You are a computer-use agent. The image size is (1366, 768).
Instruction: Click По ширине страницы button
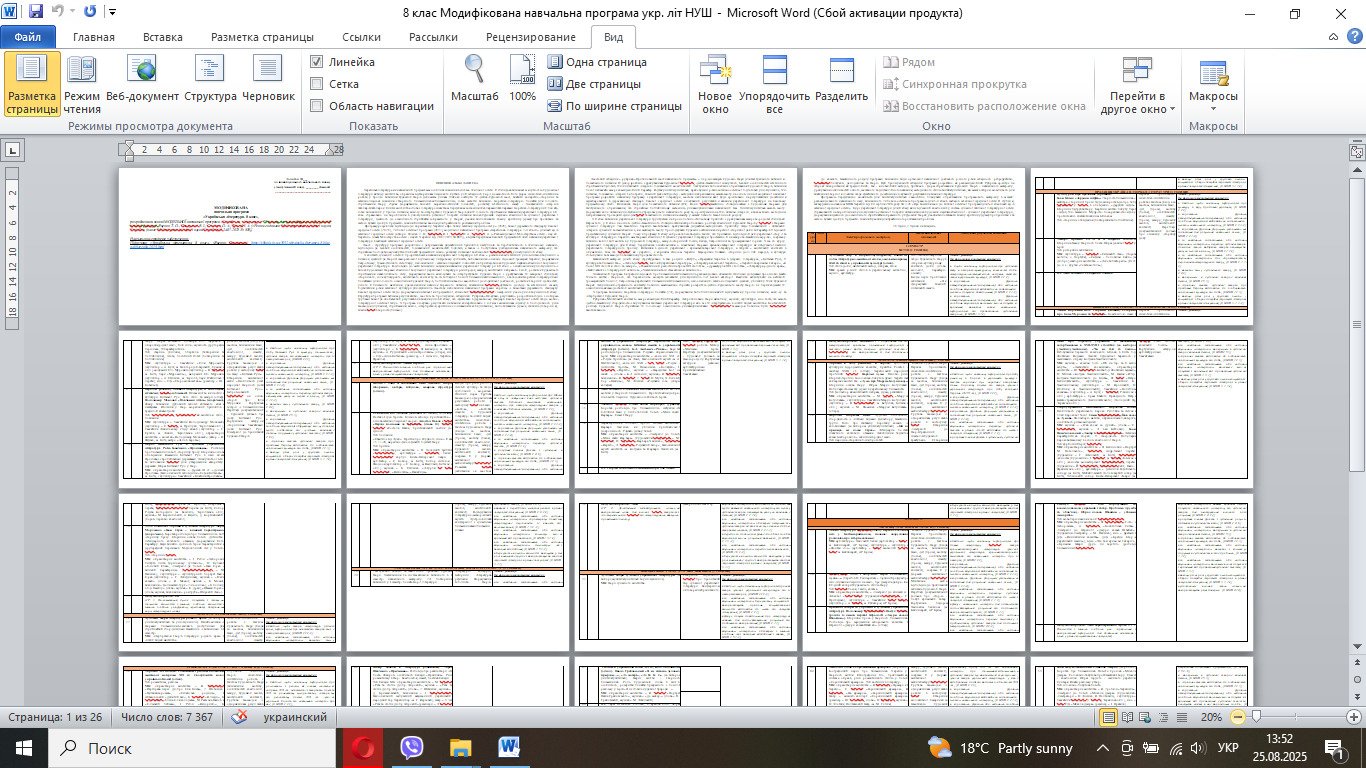point(614,106)
